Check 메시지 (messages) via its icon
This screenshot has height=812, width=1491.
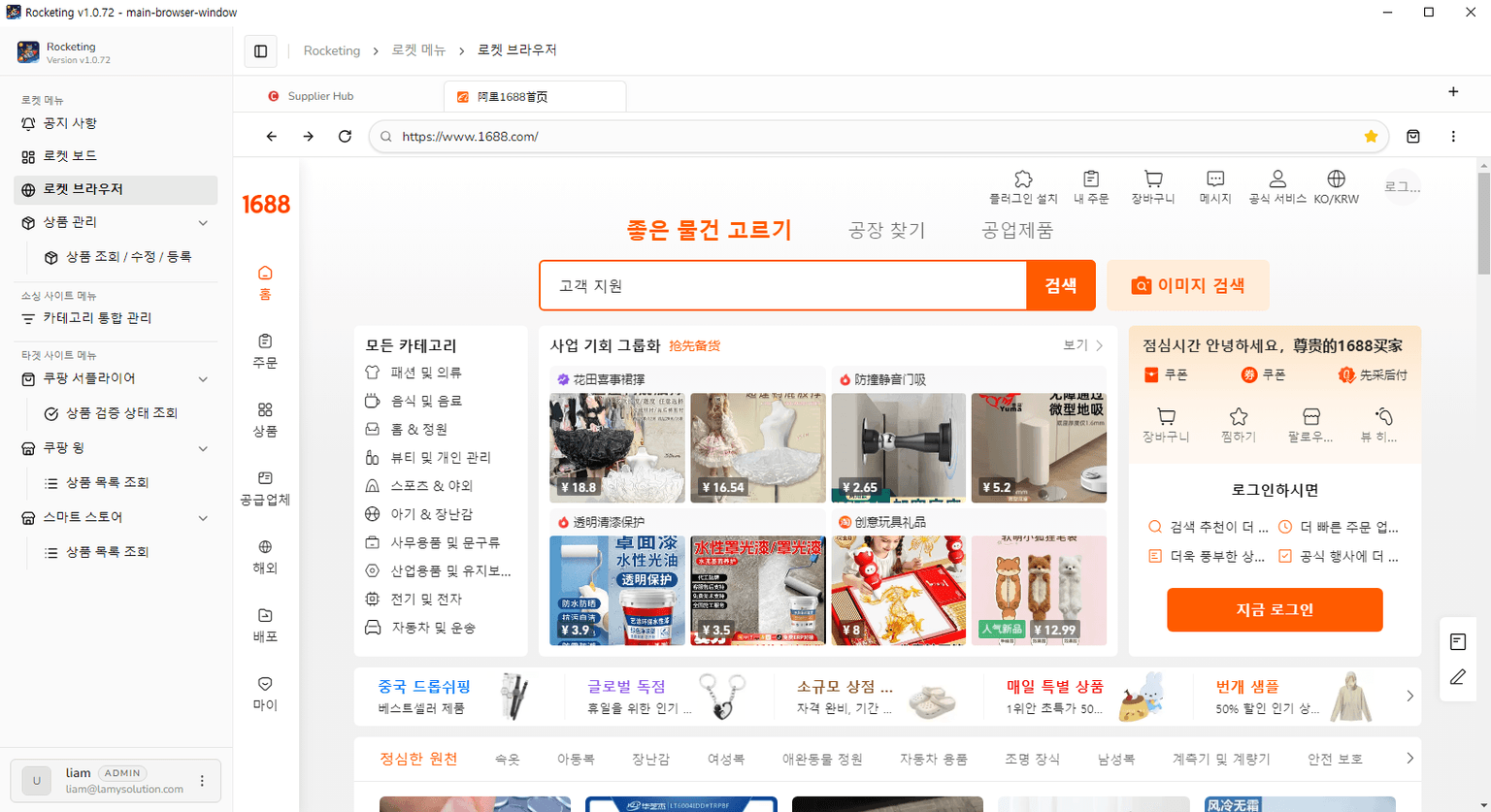click(x=1213, y=185)
